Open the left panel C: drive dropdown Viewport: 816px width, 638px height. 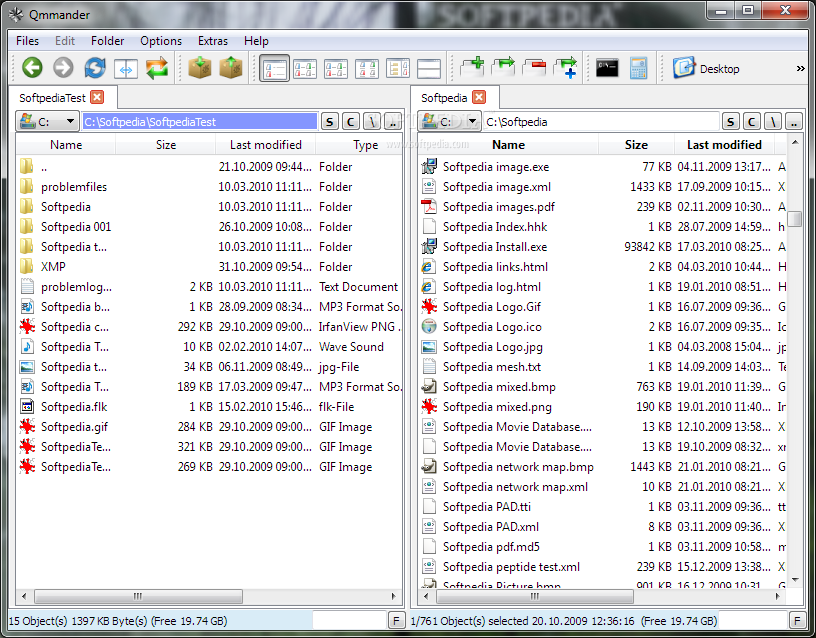47,122
